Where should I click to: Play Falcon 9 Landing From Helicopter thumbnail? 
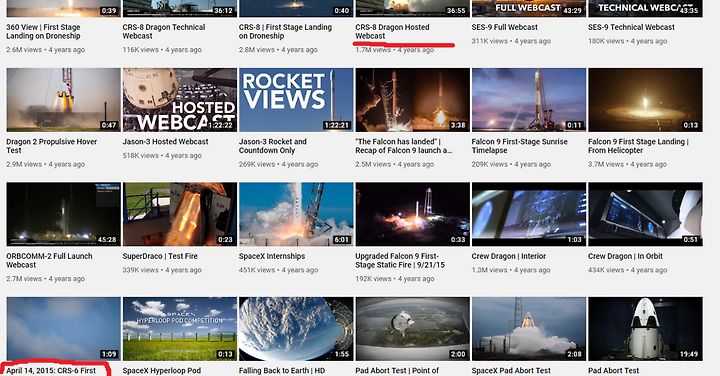coord(645,100)
